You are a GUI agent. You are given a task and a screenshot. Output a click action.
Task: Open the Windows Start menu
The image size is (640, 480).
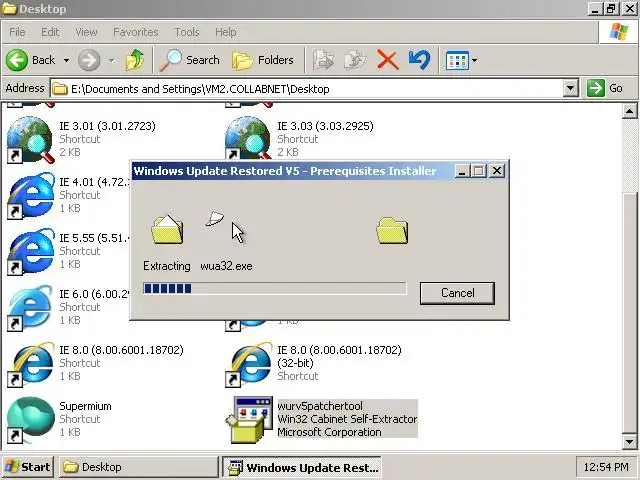(28, 467)
